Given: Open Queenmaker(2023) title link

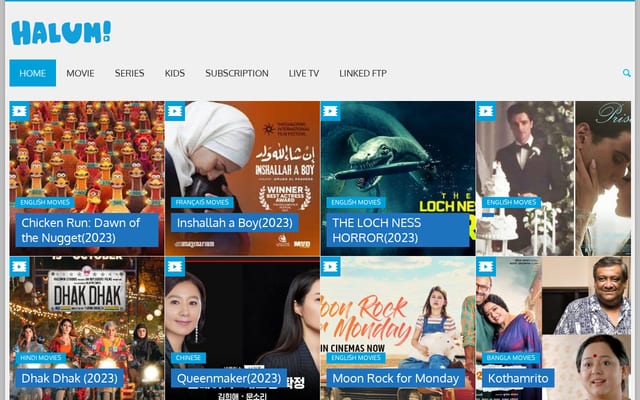Looking at the screenshot, I should [x=229, y=378].
